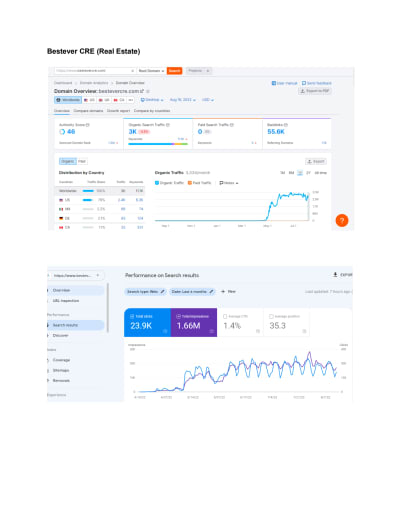Click the Authority Score info icon
Screen dimensions: 400x518
pos(88,125)
